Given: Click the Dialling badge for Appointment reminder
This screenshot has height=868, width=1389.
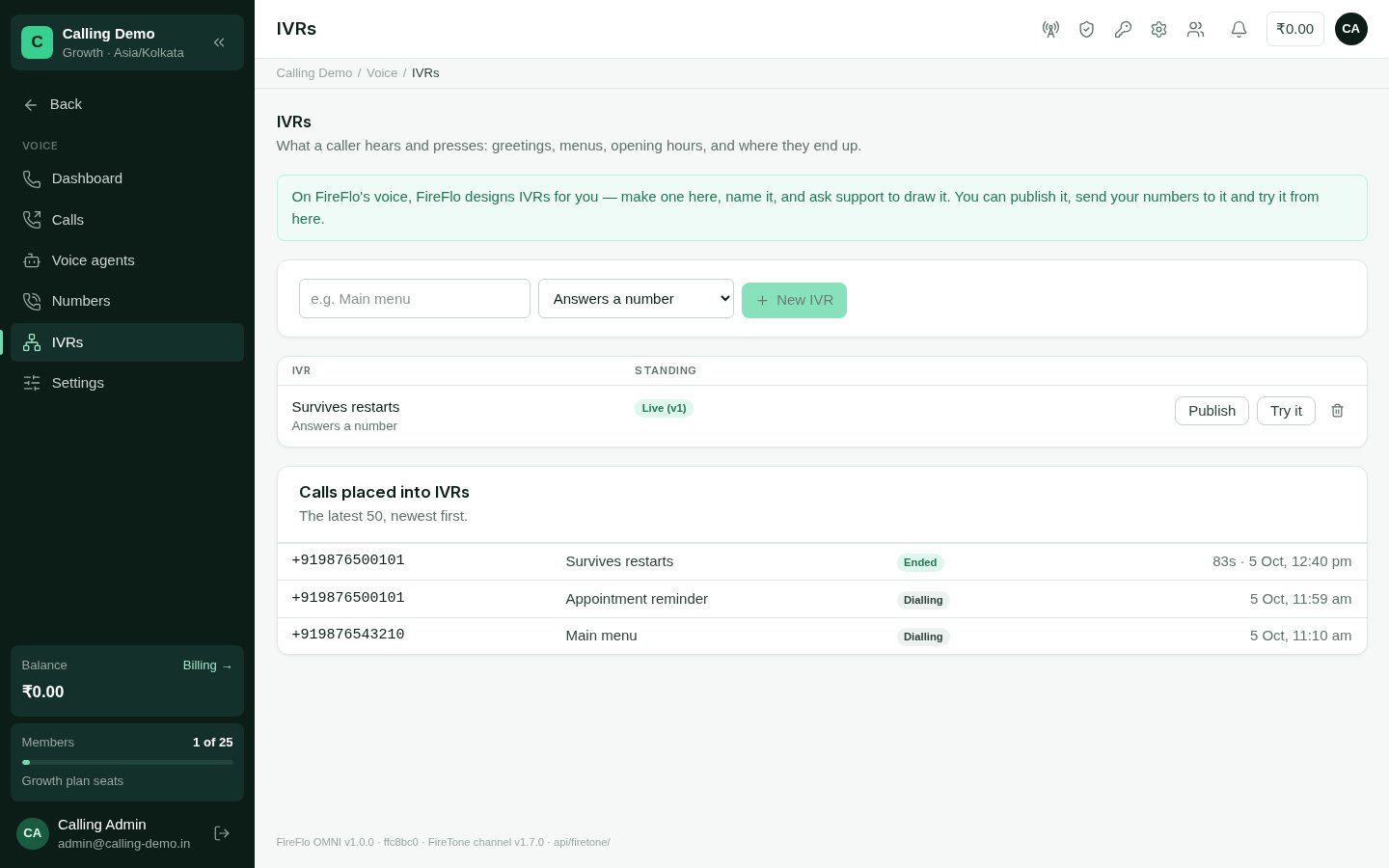Looking at the screenshot, I should click(923, 600).
